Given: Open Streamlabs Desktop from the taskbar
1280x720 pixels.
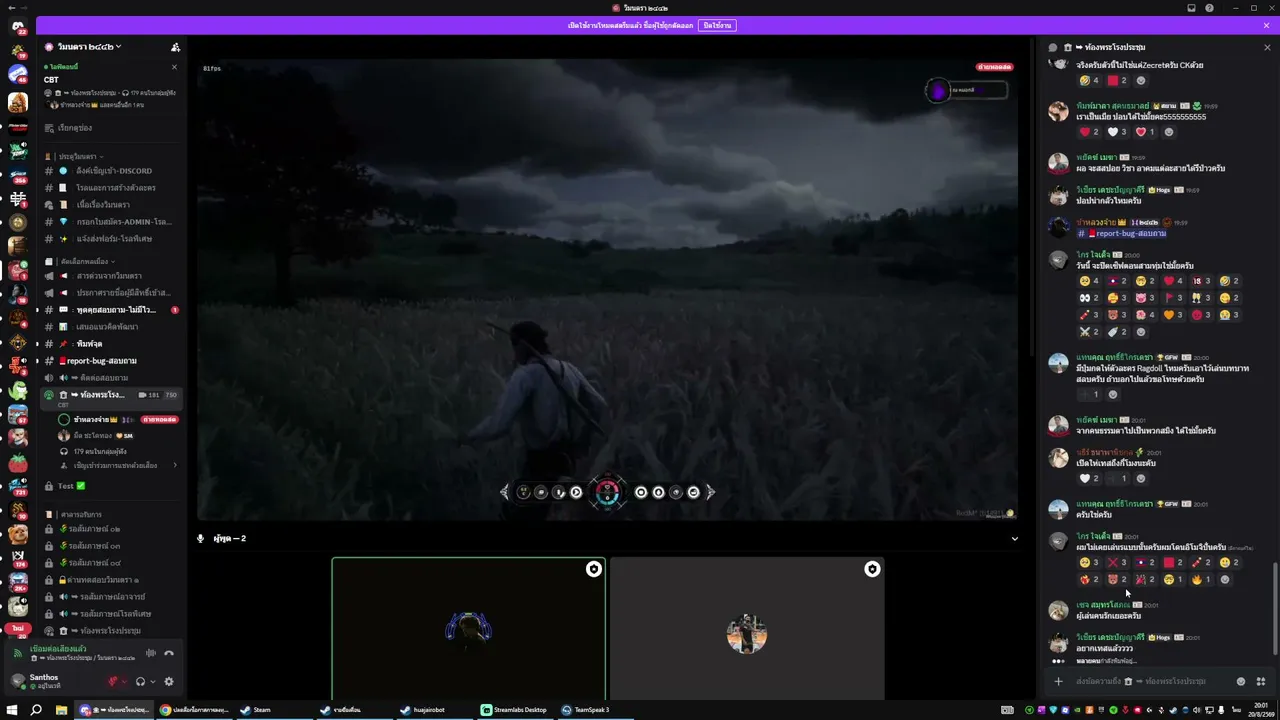Looking at the screenshot, I should point(515,710).
